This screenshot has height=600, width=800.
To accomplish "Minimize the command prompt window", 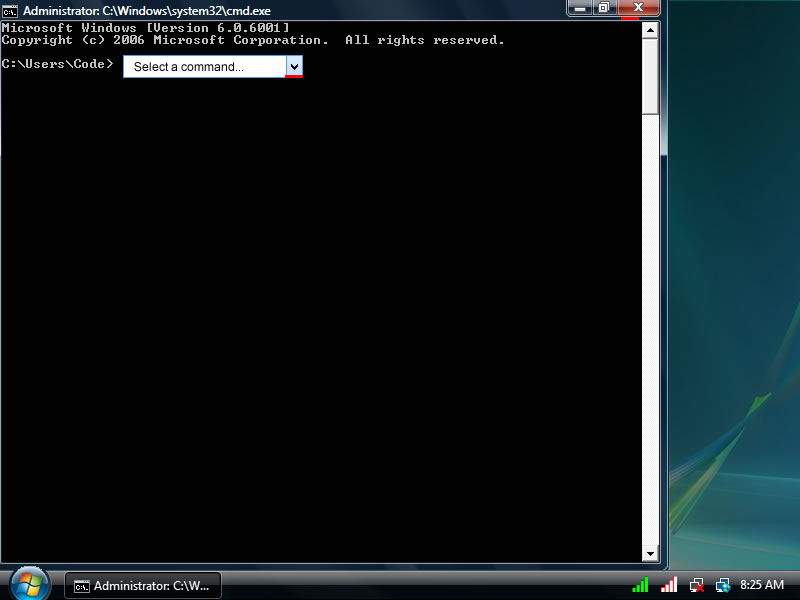I will 580,8.
